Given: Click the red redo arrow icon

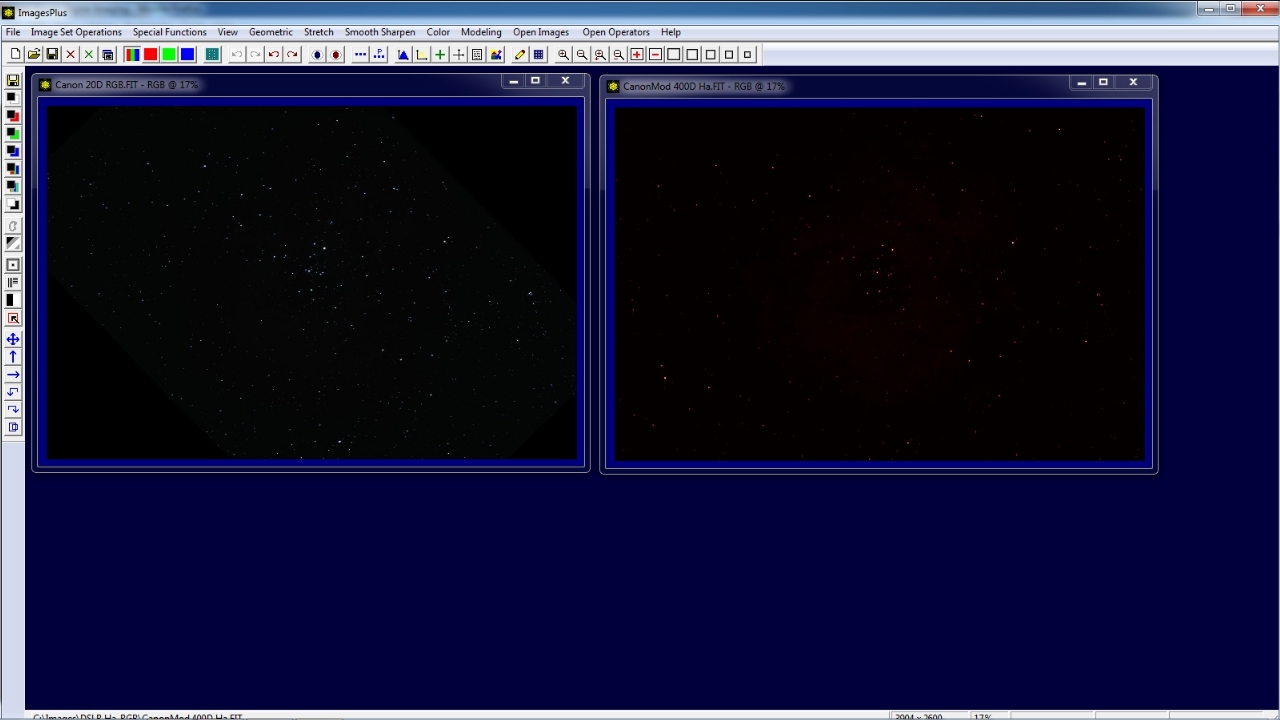Looking at the screenshot, I should coord(292,54).
